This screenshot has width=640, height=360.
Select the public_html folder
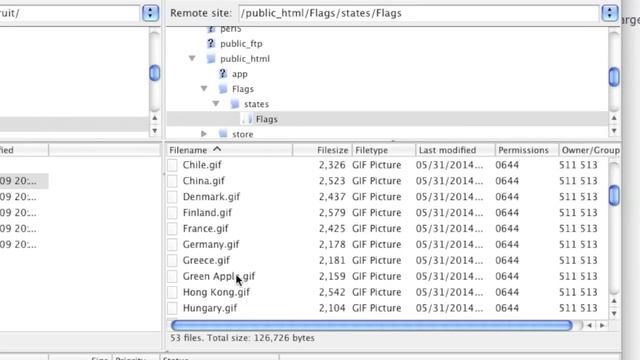coord(245,59)
